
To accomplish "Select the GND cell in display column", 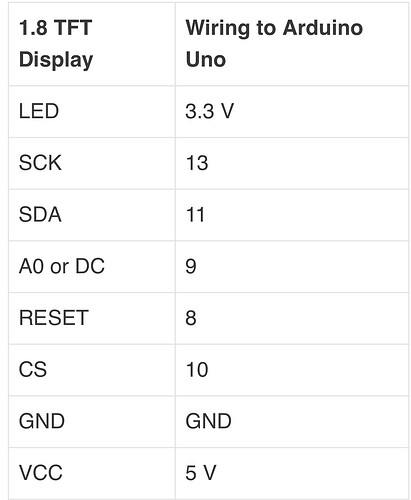I will coord(92,422).
